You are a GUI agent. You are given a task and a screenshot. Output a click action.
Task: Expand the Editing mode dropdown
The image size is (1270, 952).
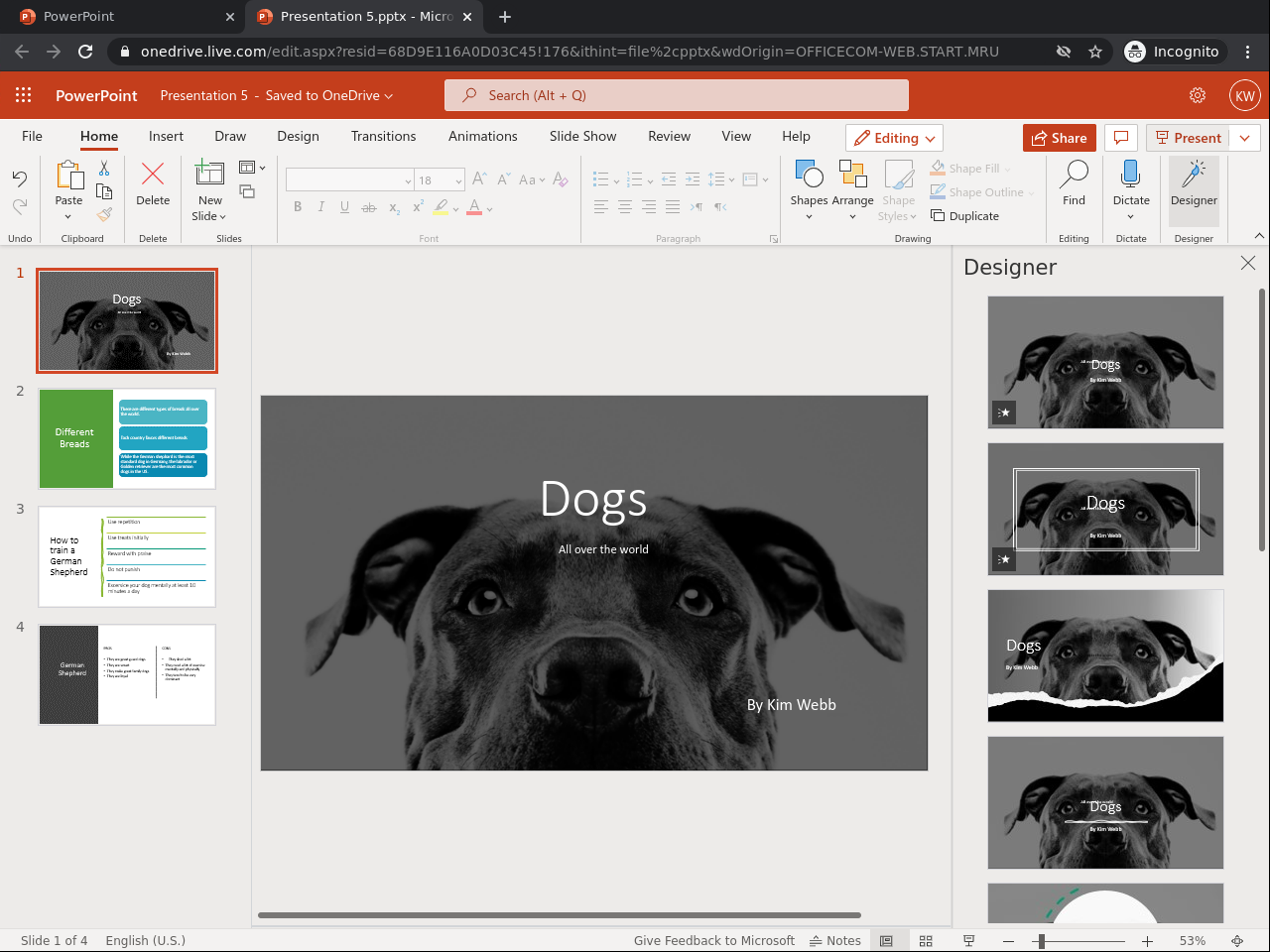(x=894, y=138)
